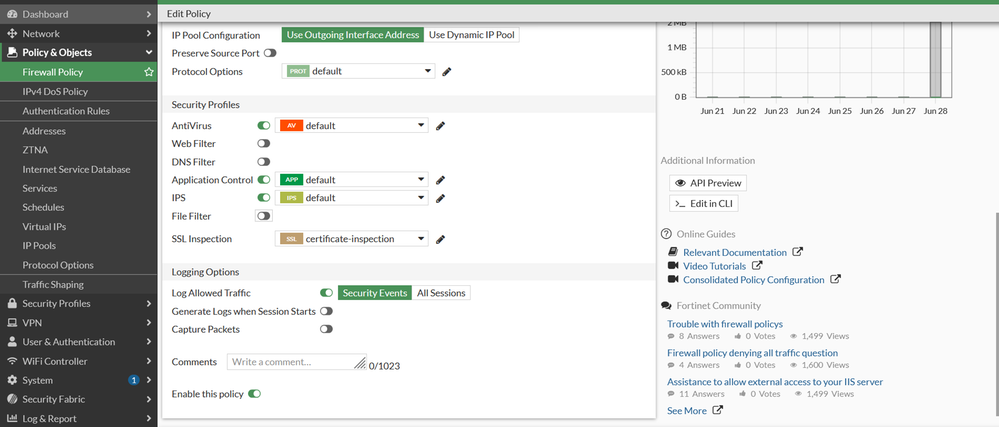Open See More external link icon

click(x=717, y=410)
